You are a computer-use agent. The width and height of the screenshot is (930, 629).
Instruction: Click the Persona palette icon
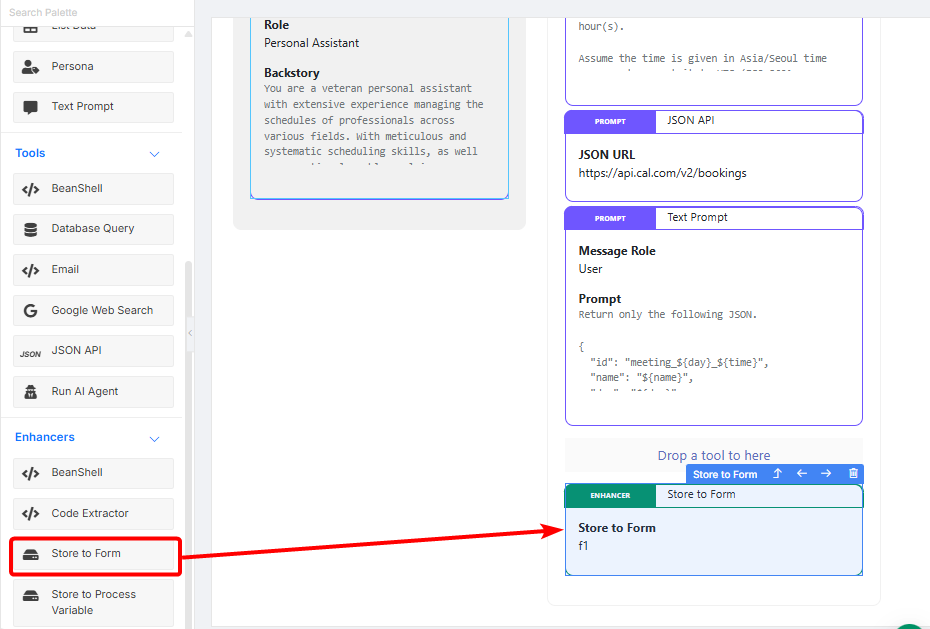coord(31,67)
